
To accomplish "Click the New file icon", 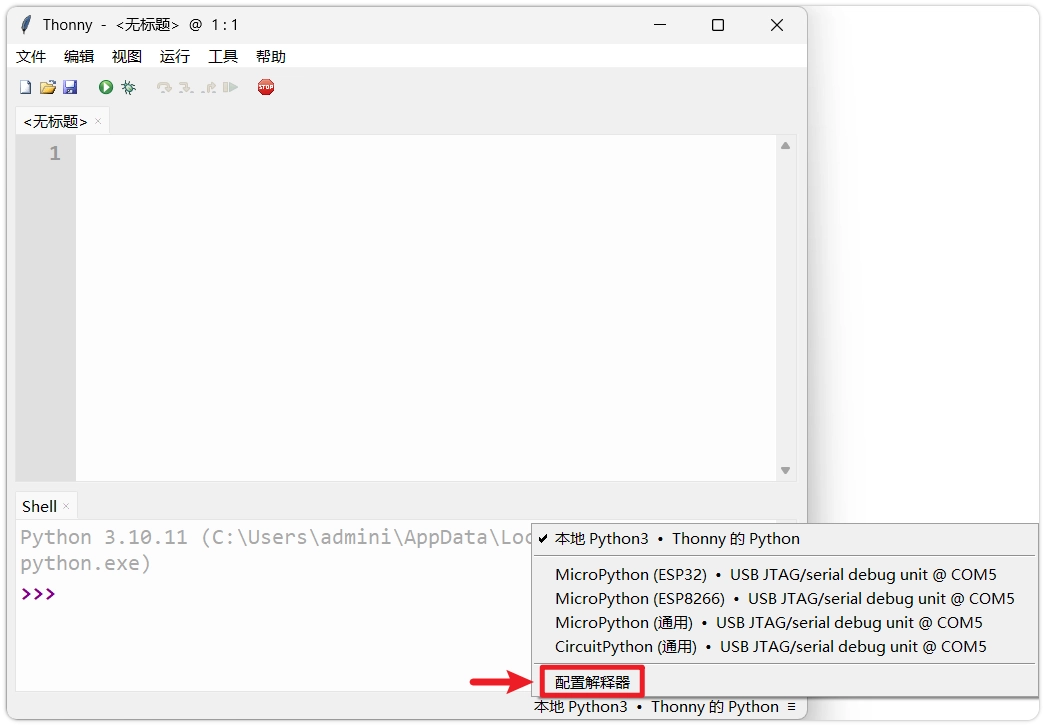I will tap(26, 88).
